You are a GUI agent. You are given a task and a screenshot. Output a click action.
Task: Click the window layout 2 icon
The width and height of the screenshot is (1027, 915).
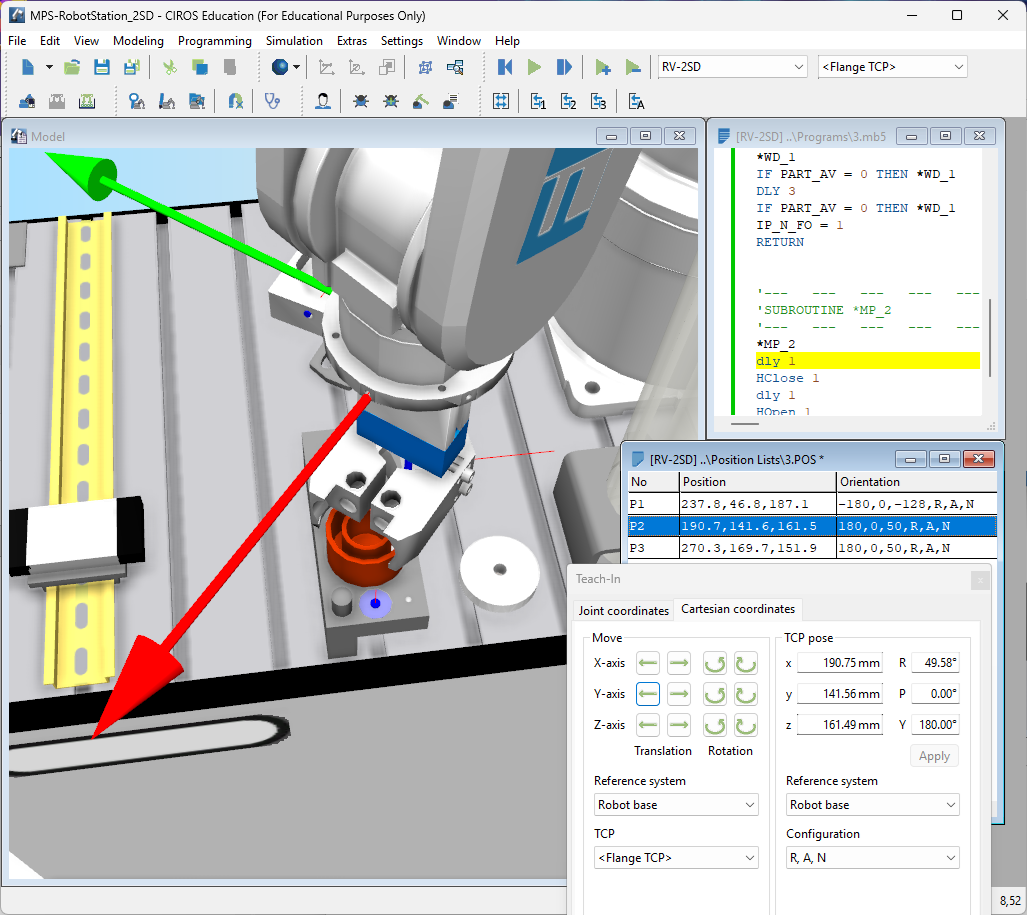click(x=568, y=102)
